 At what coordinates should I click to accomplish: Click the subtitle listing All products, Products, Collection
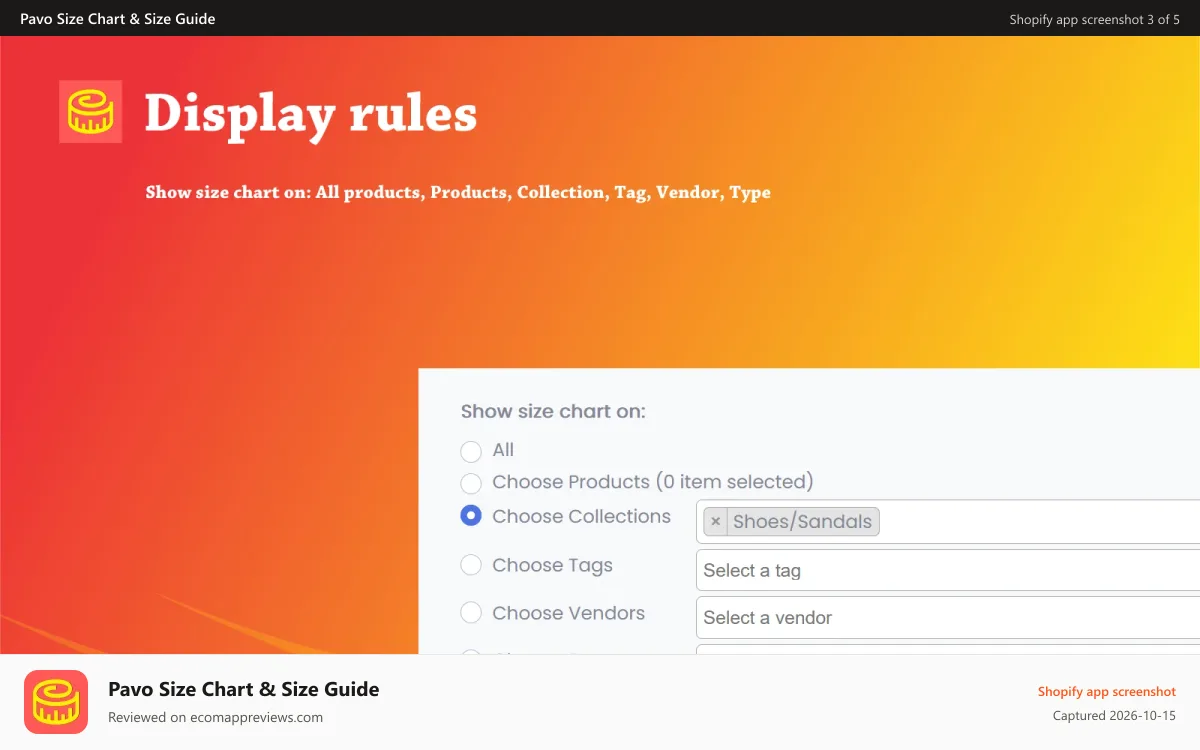coord(458,192)
